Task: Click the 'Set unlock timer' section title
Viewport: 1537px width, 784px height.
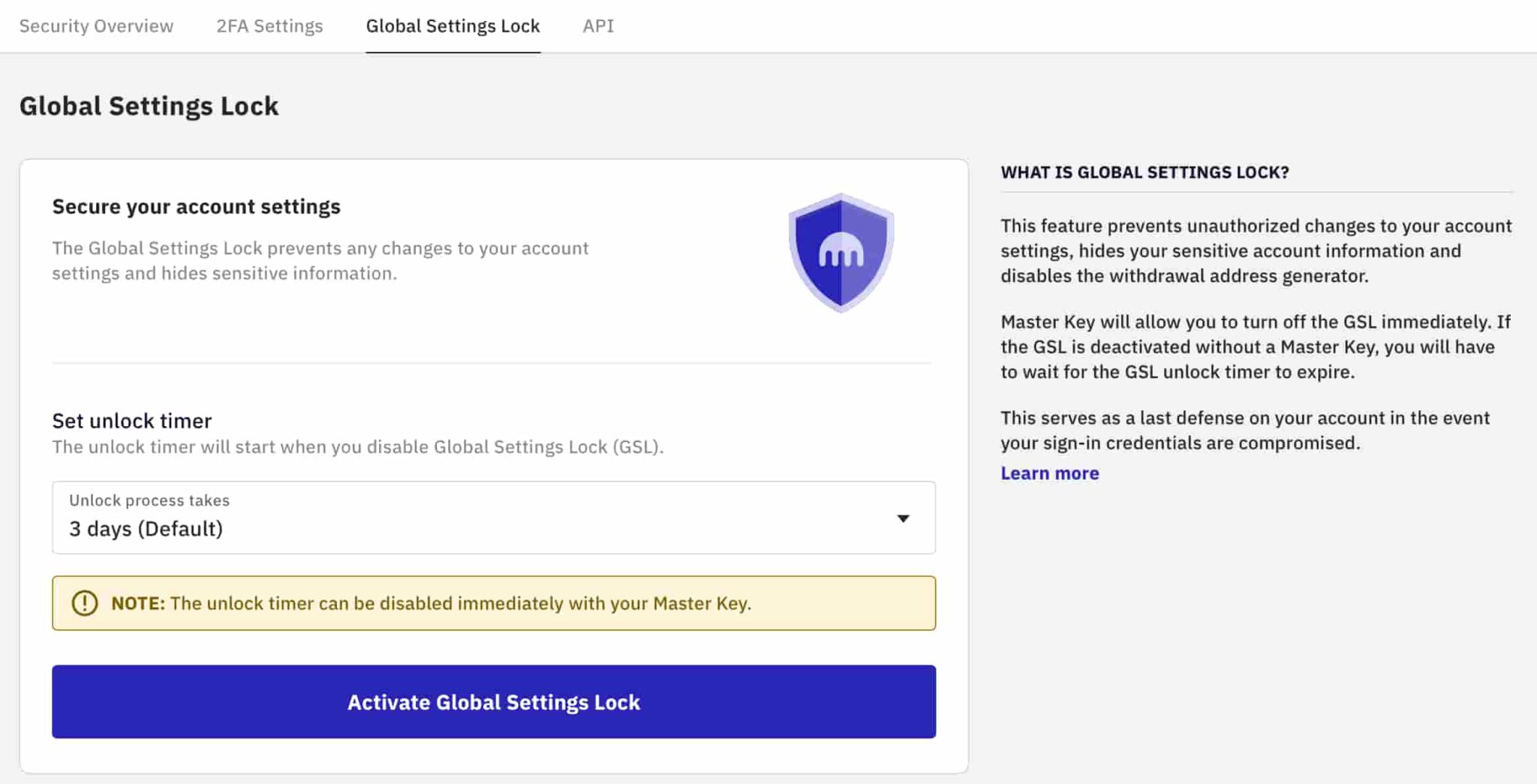Action: click(132, 421)
